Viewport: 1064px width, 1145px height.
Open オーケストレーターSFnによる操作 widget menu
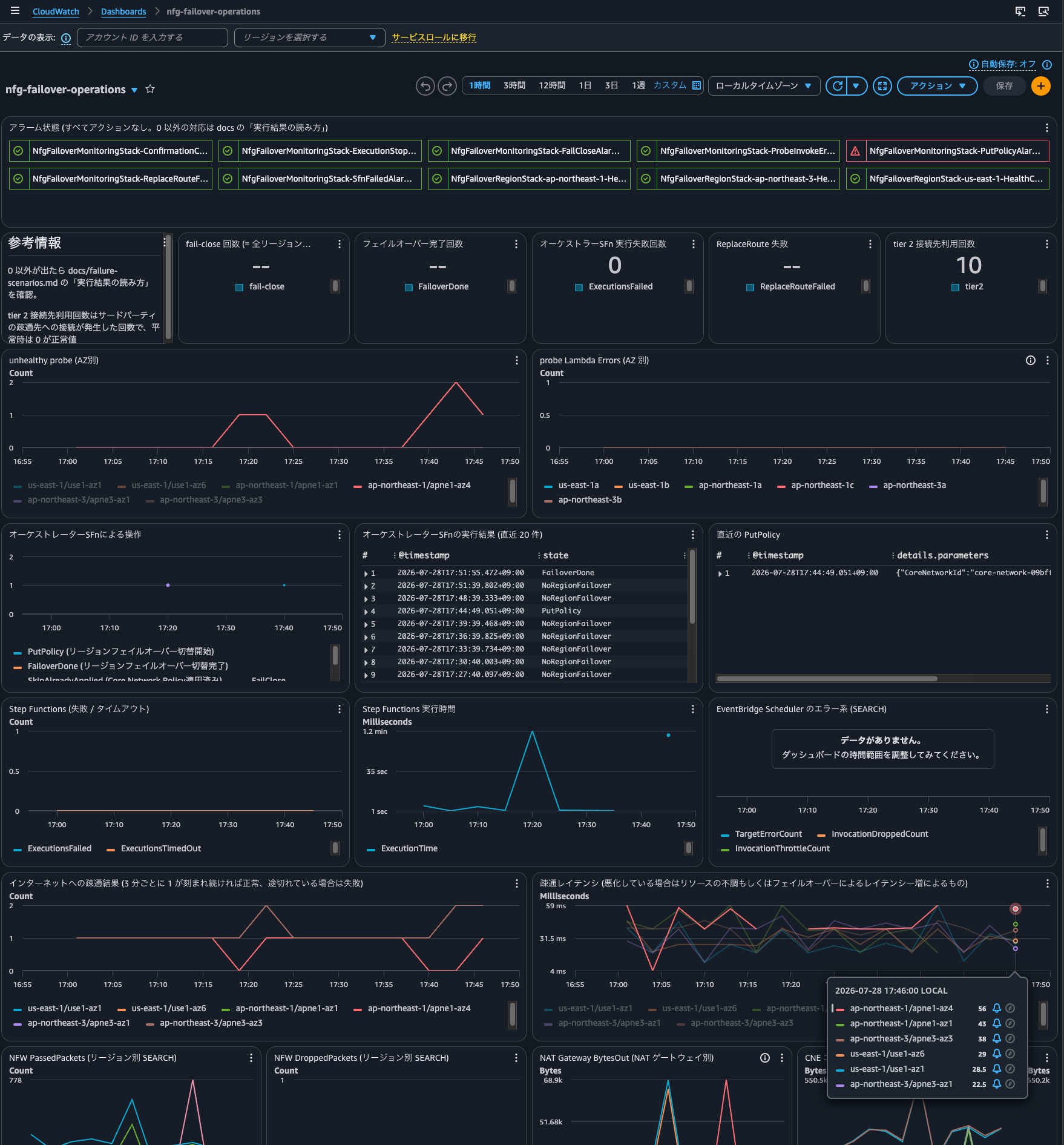click(x=339, y=535)
